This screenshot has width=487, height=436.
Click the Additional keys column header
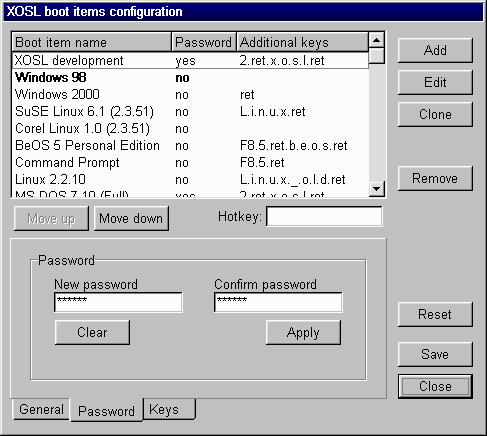click(302, 42)
